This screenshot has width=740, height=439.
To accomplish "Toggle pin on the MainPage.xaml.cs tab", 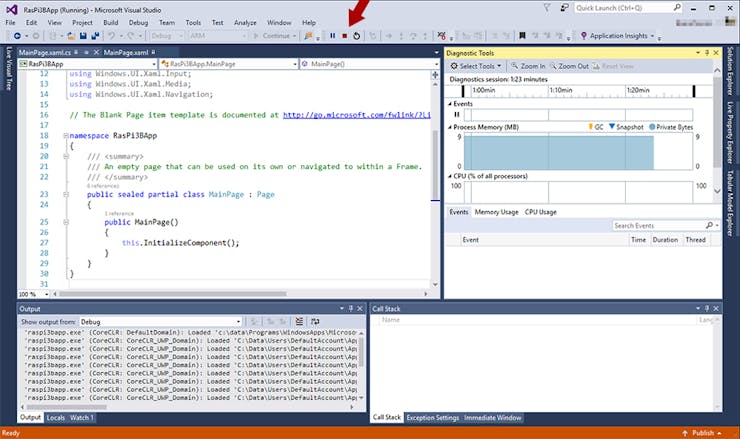I will pos(76,52).
